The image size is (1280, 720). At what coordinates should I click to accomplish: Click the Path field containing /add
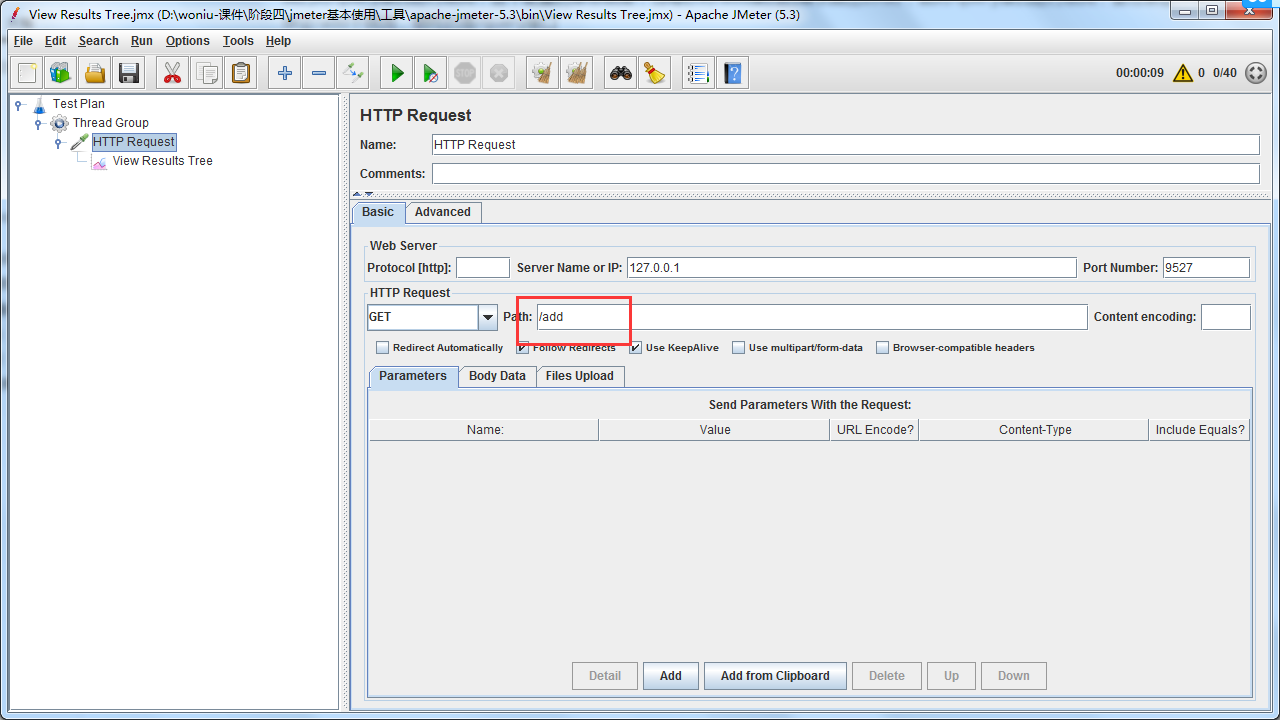(x=811, y=317)
